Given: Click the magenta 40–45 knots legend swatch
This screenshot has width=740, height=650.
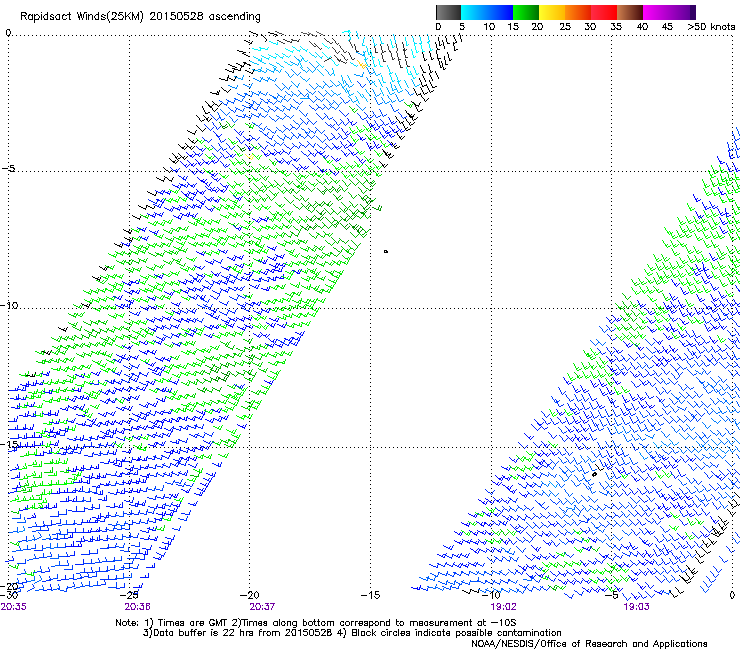Looking at the screenshot, I should pyautogui.click(x=656, y=12).
